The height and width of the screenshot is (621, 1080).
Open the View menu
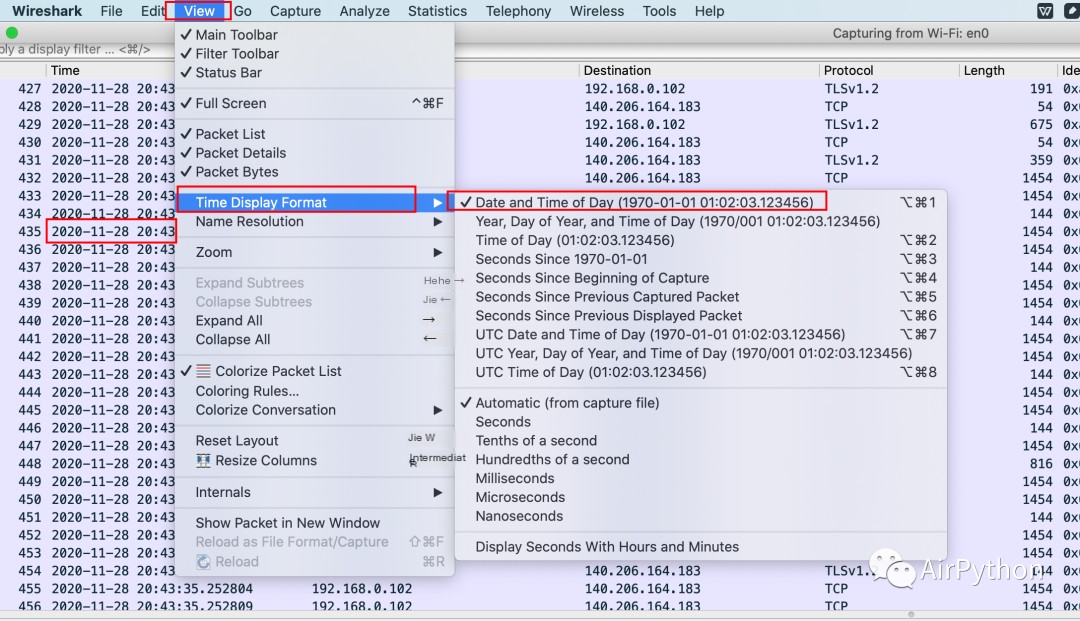(x=199, y=11)
